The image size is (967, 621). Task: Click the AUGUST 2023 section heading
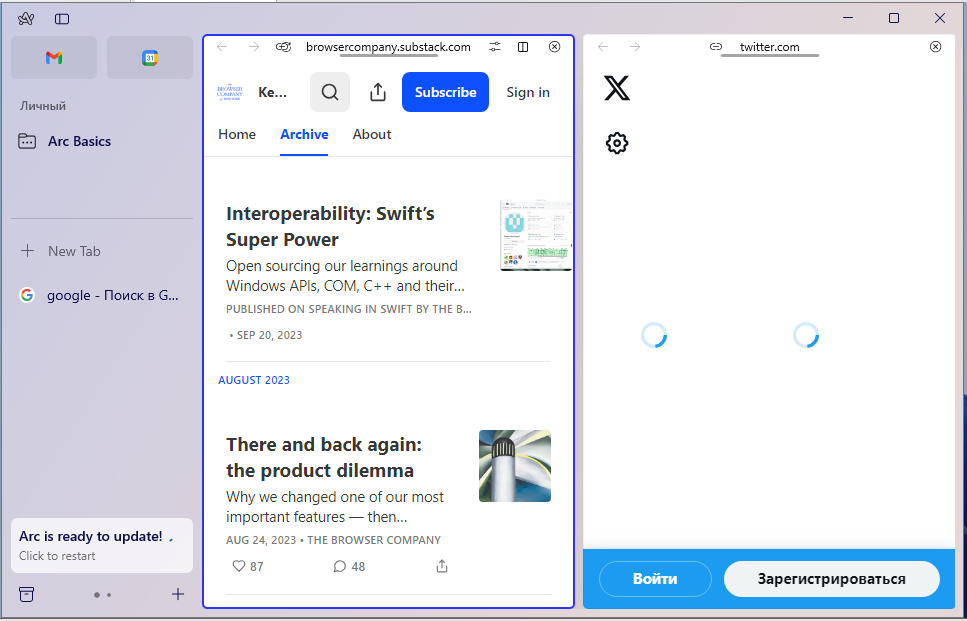(x=254, y=380)
